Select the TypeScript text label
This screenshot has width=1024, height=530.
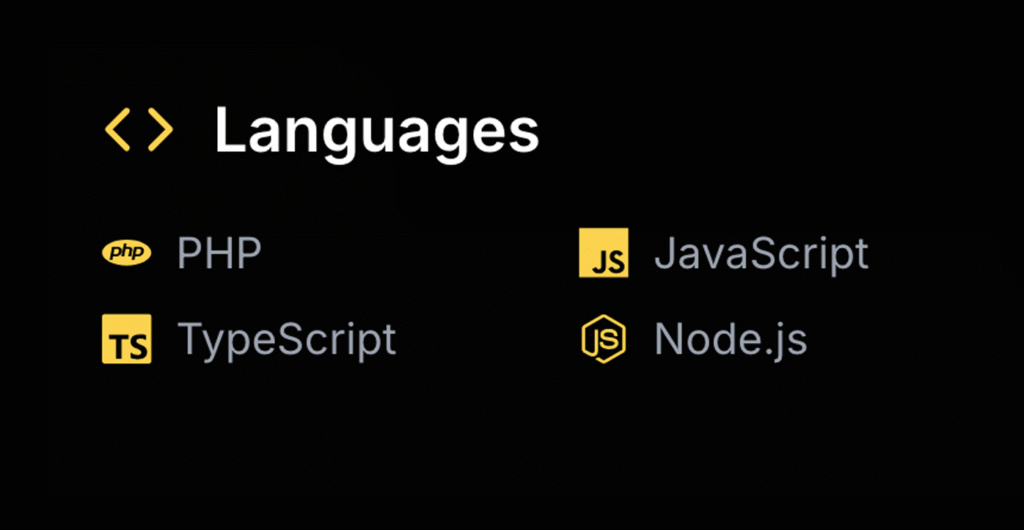pyautogui.click(x=287, y=340)
